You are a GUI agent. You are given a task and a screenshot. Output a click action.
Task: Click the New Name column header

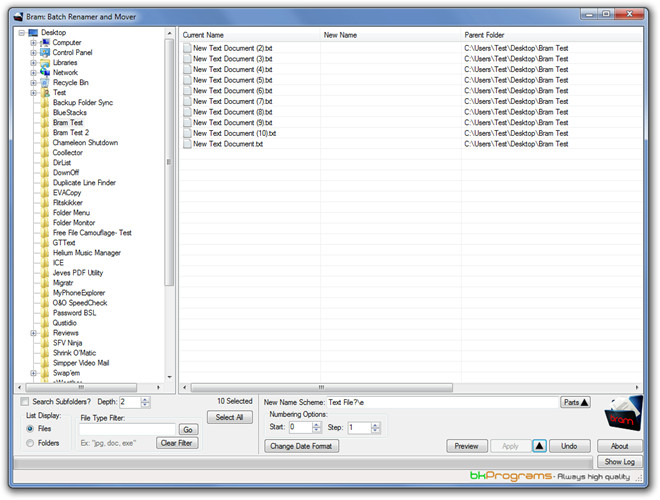[x=391, y=35]
